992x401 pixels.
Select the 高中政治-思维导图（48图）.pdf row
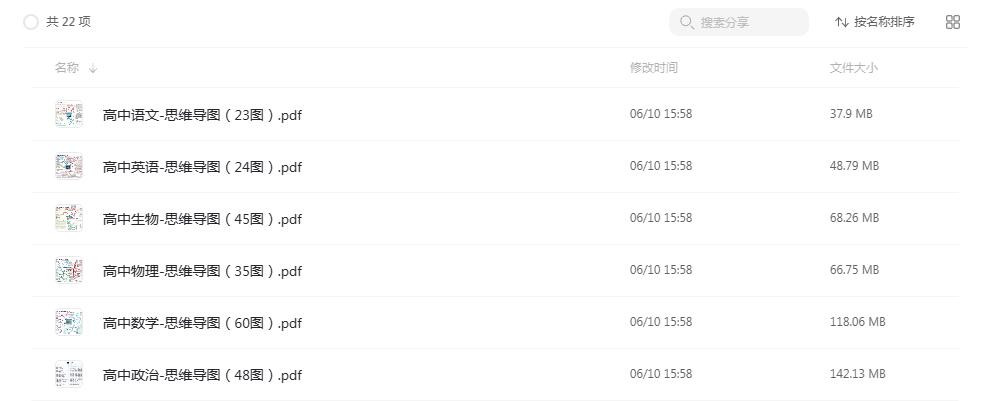tap(495, 374)
